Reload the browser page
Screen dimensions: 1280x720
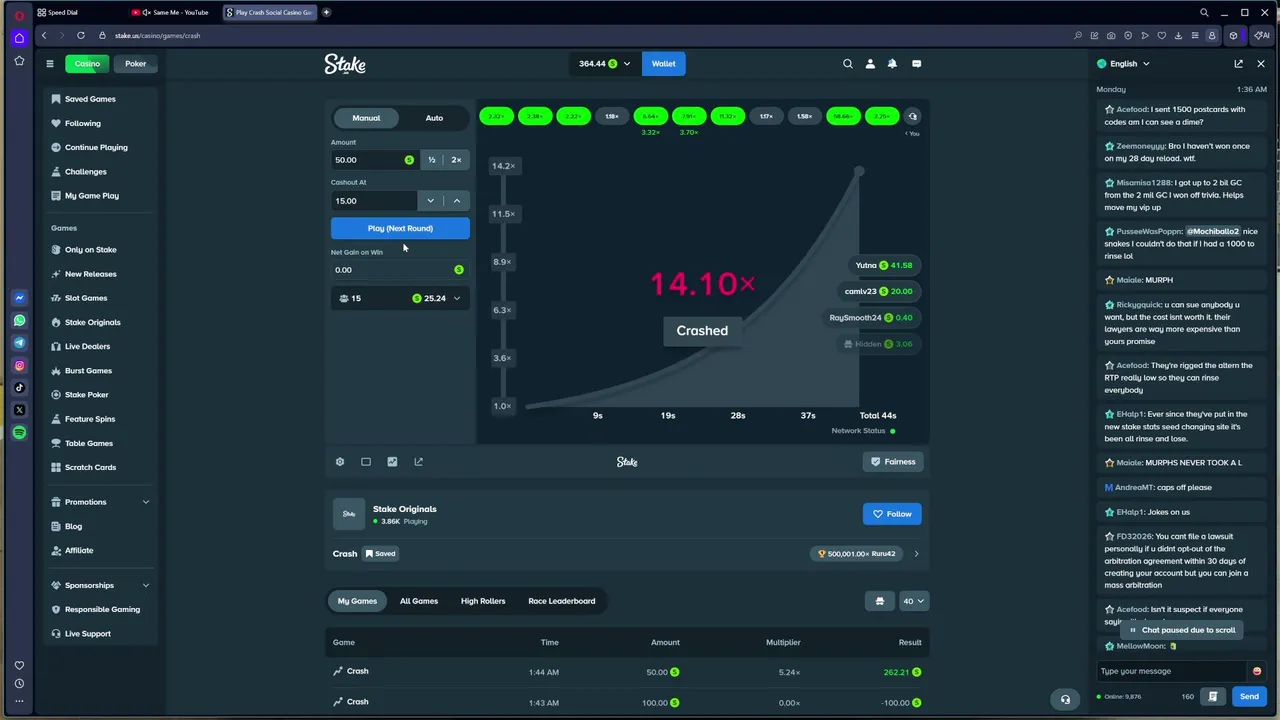tap(81, 35)
